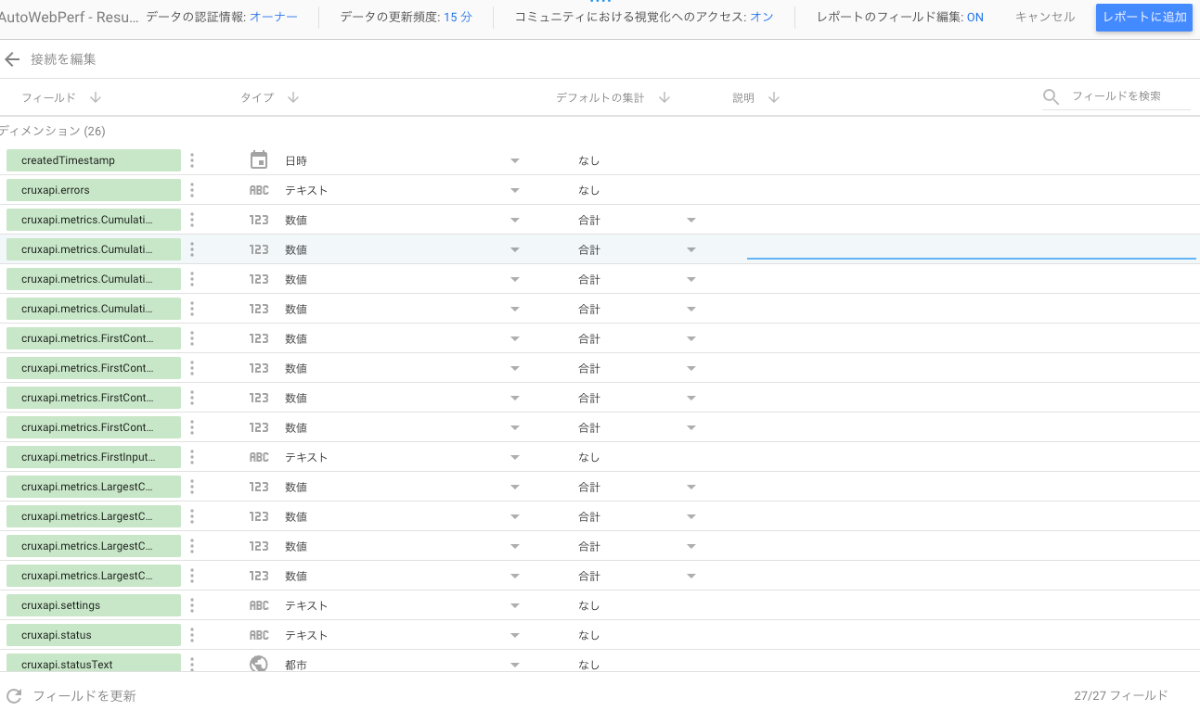Click the 接続を編集 label
This screenshot has height=711, width=1200.
pyautogui.click(x=63, y=60)
